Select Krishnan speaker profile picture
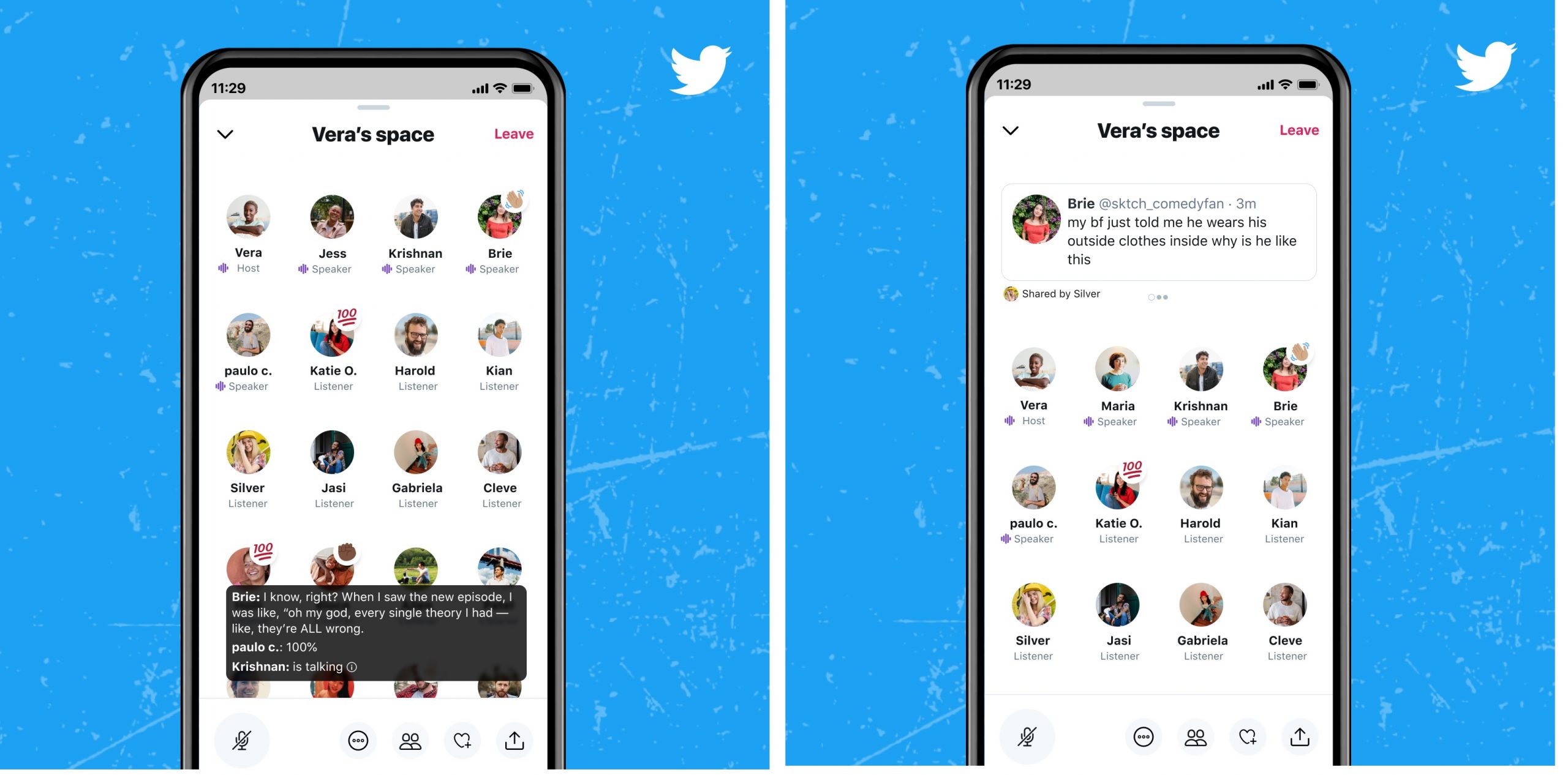 [415, 217]
